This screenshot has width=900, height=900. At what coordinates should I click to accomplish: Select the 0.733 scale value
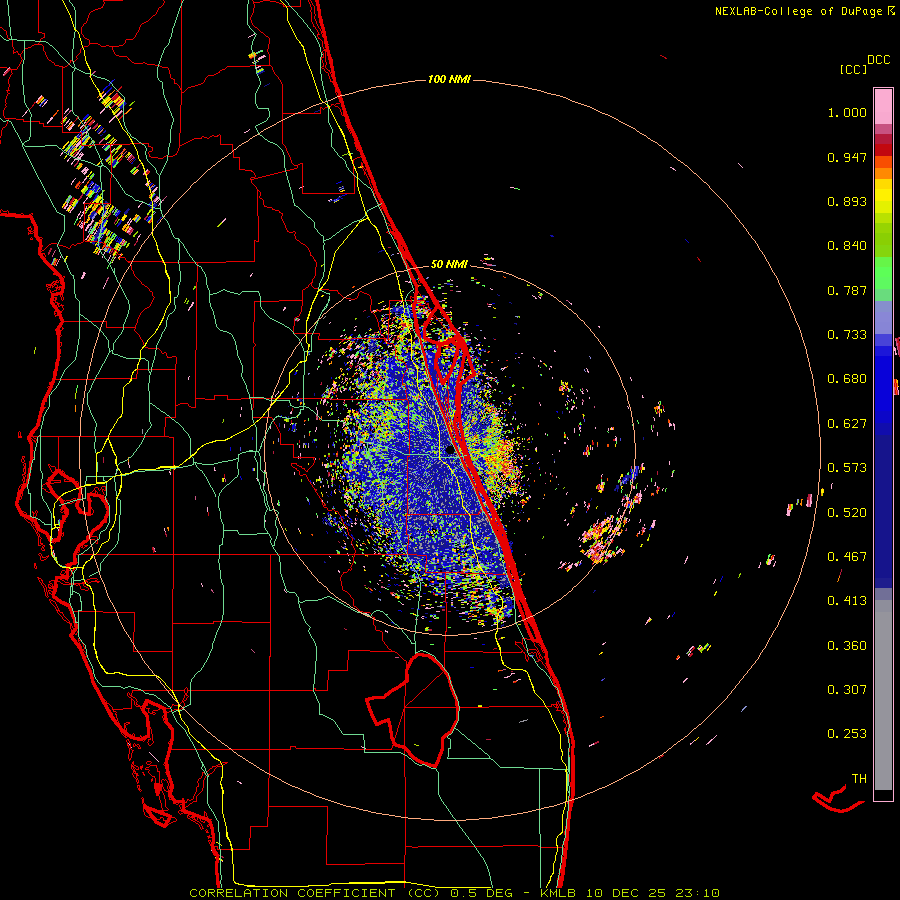847,335
